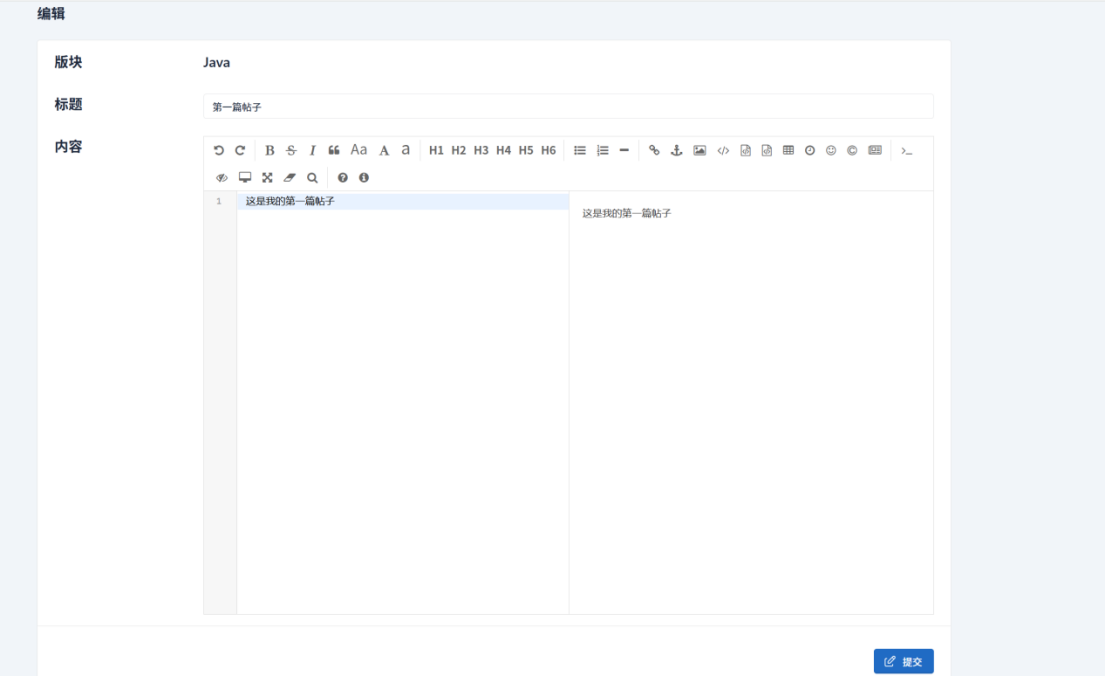
Task: Insert inline code with </> icon
Action: pyautogui.click(x=723, y=150)
